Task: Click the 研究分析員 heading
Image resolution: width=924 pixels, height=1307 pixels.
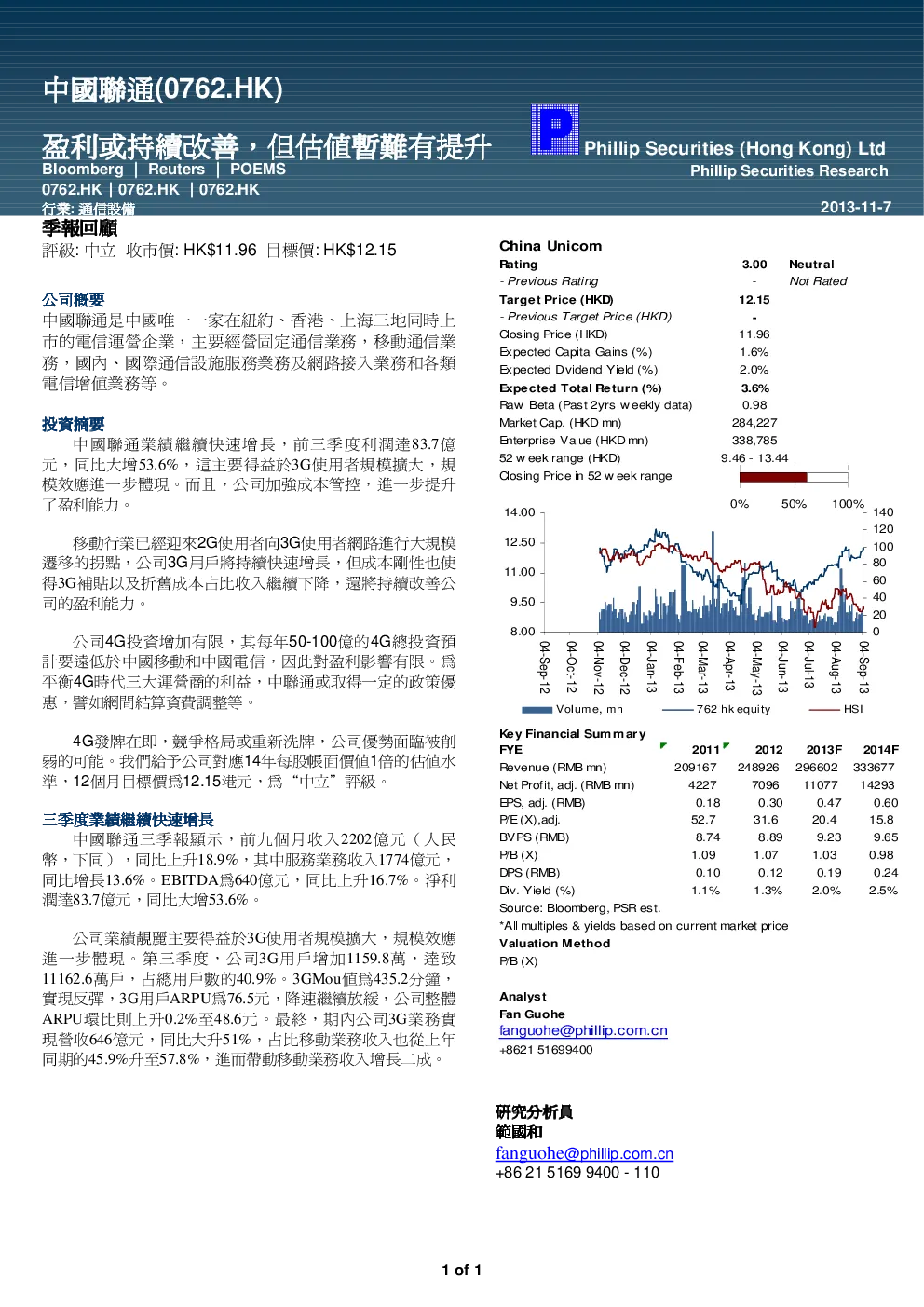Action: coord(534,1112)
